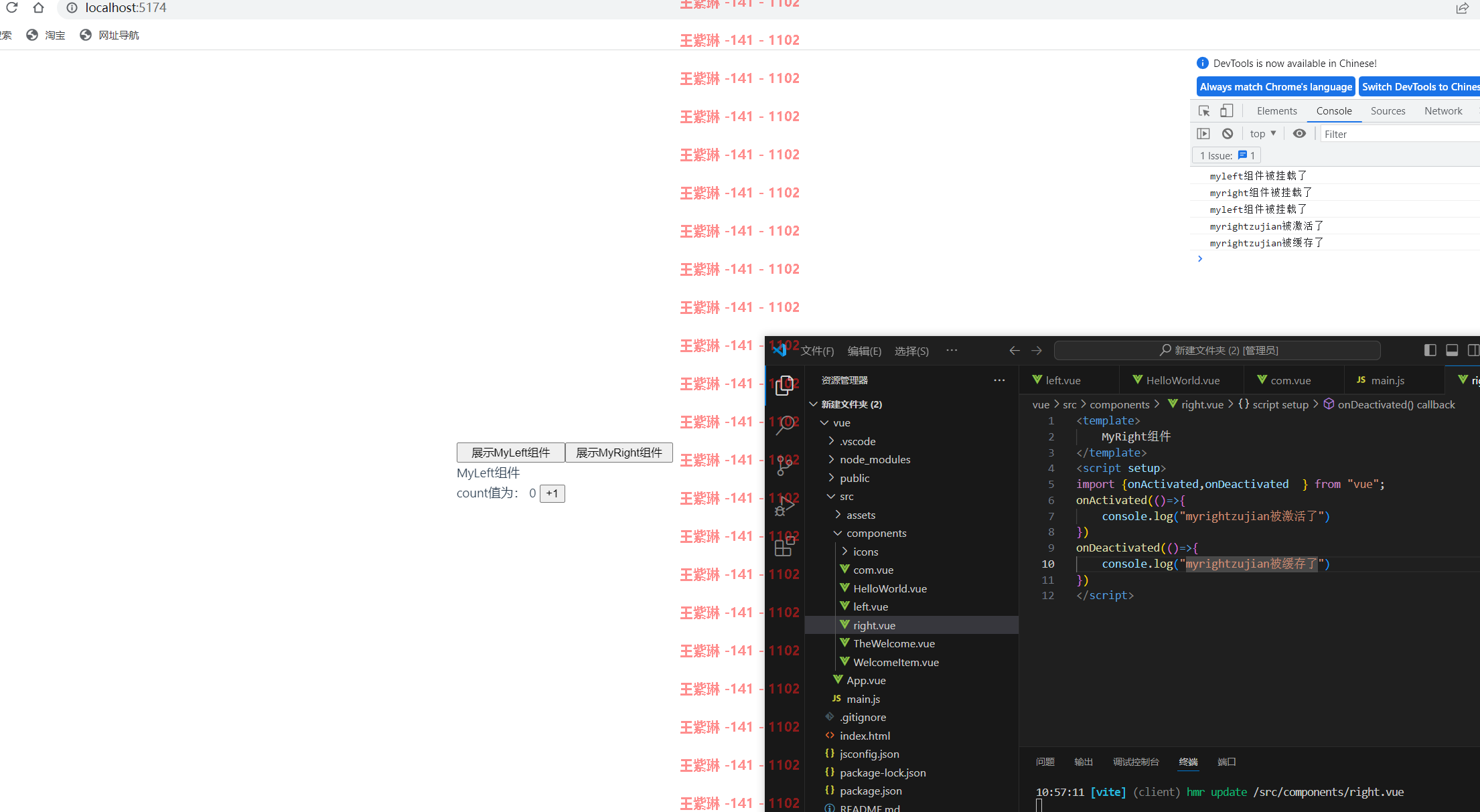Focus the console Filter input field
The image size is (1480, 812).
click(x=1400, y=134)
